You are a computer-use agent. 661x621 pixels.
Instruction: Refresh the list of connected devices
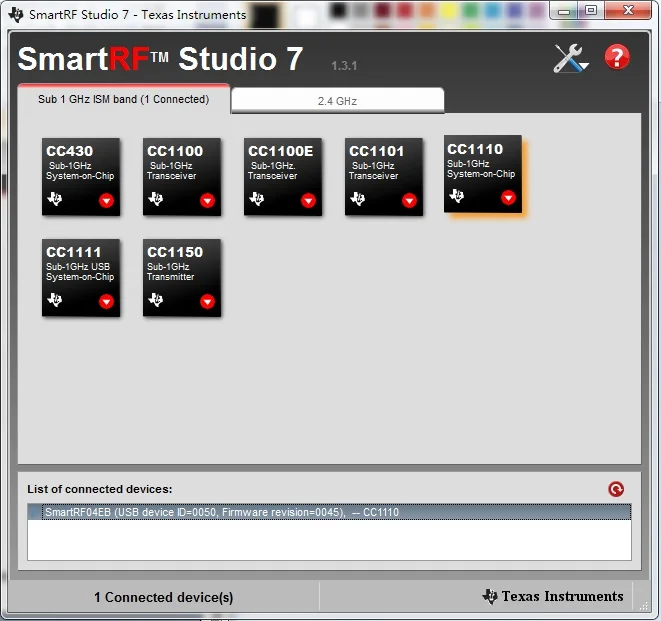(x=616, y=489)
